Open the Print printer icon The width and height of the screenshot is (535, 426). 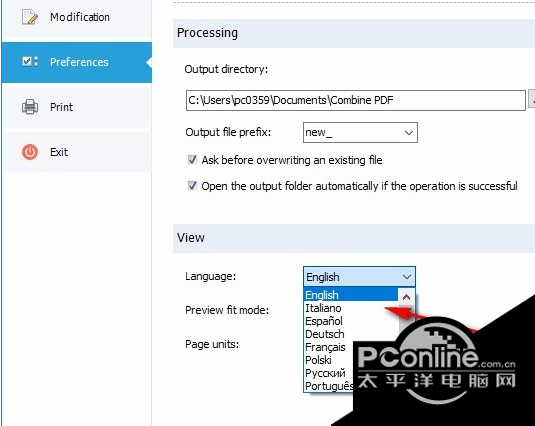pos(30,107)
